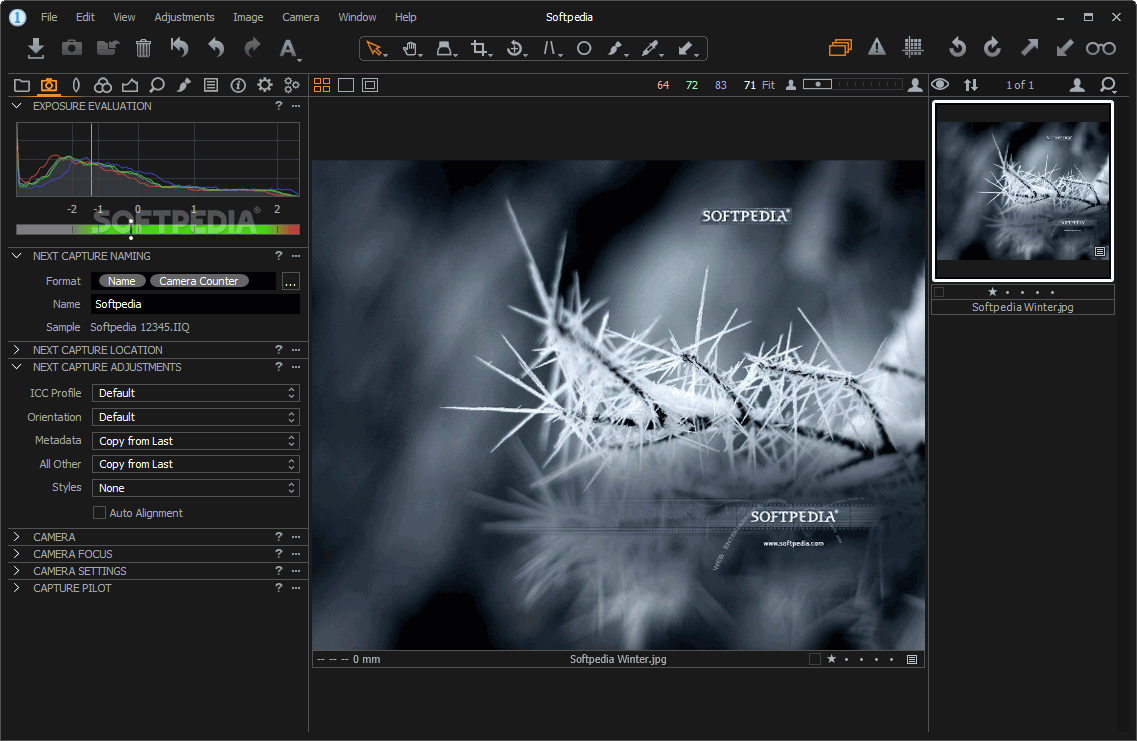Click the browser sort arrows icon
Screen dimensions: 1137x741
[x=970, y=85]
